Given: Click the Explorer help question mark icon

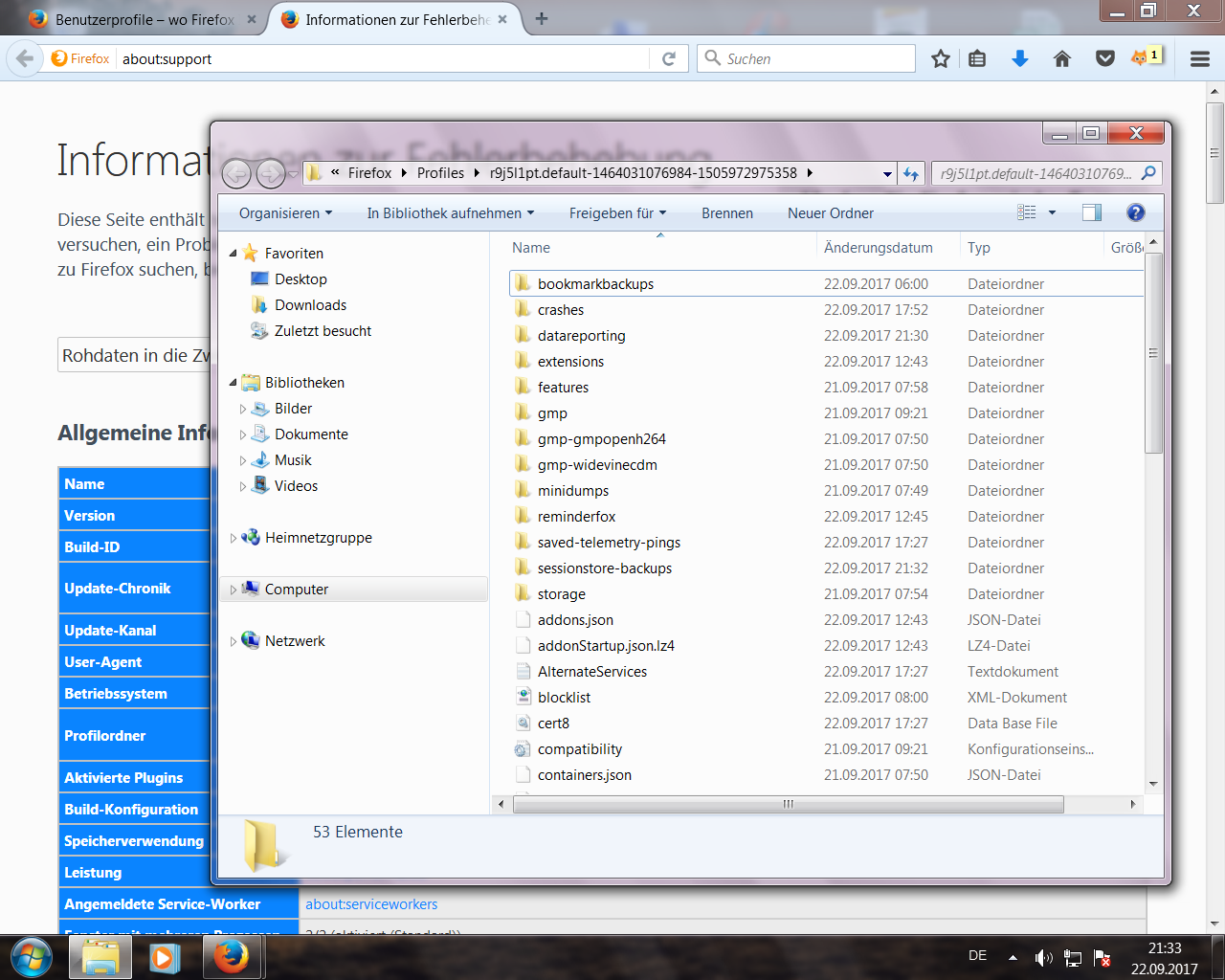Looking at the screenshot, I should 1136,212.
